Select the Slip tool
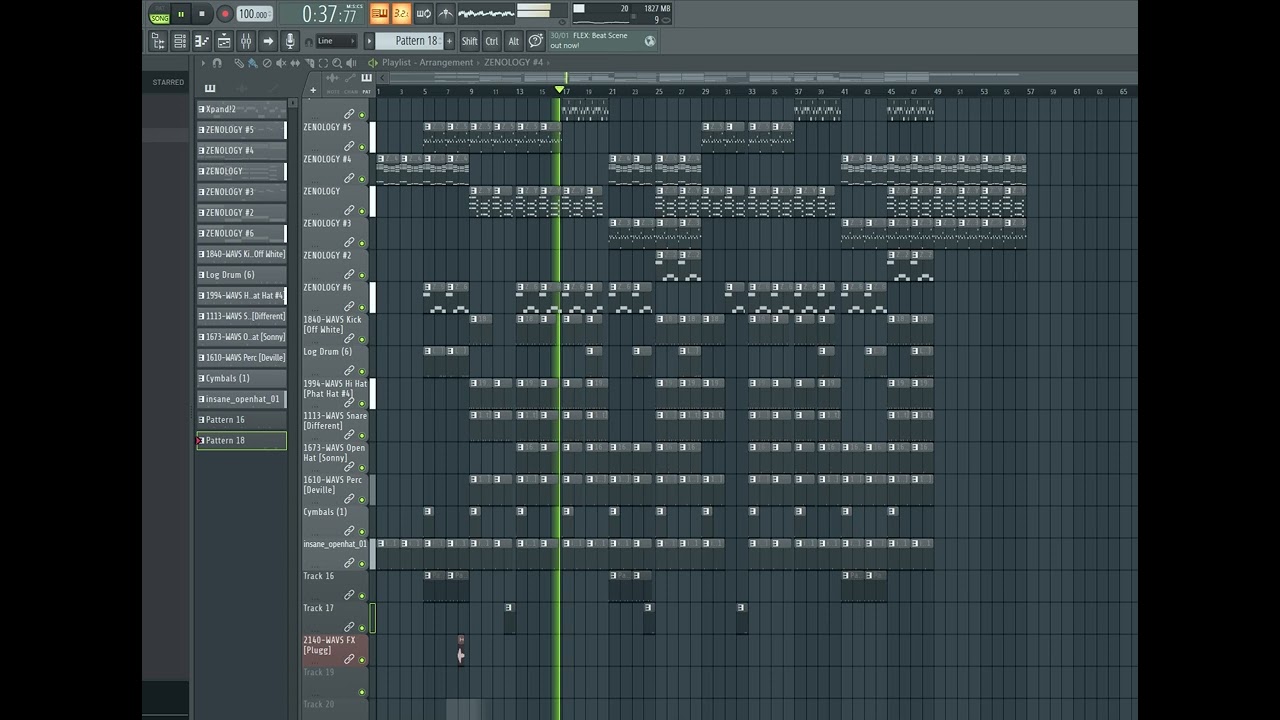 click(295, 63)
